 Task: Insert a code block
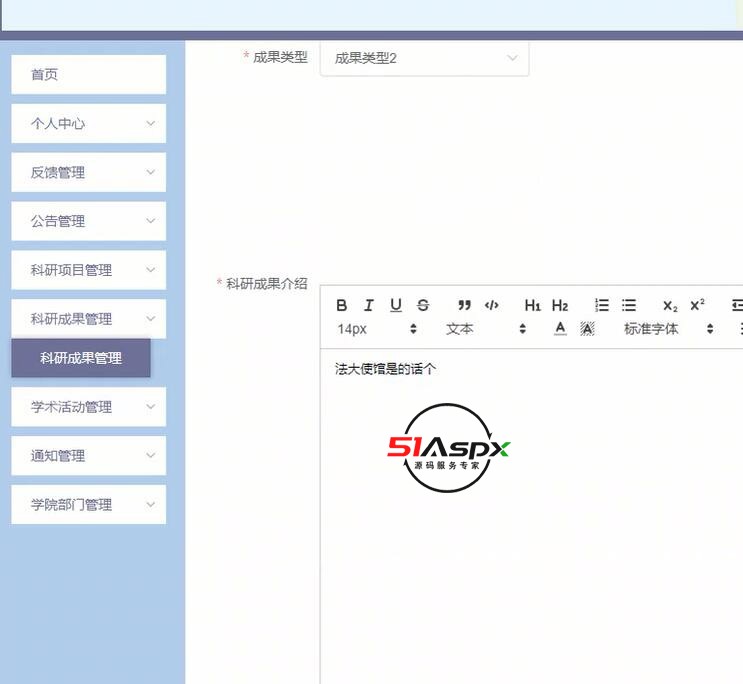coord(492,305)
